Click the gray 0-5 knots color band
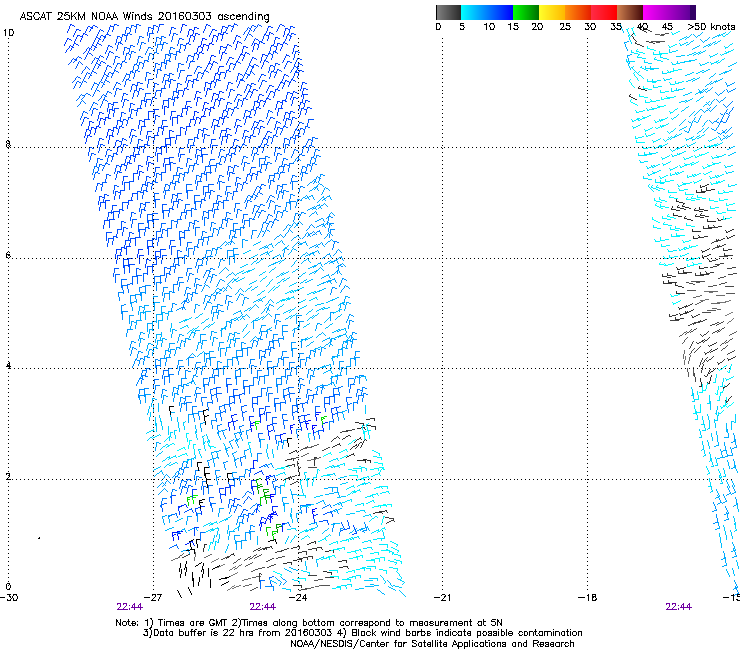 [448, 12]
